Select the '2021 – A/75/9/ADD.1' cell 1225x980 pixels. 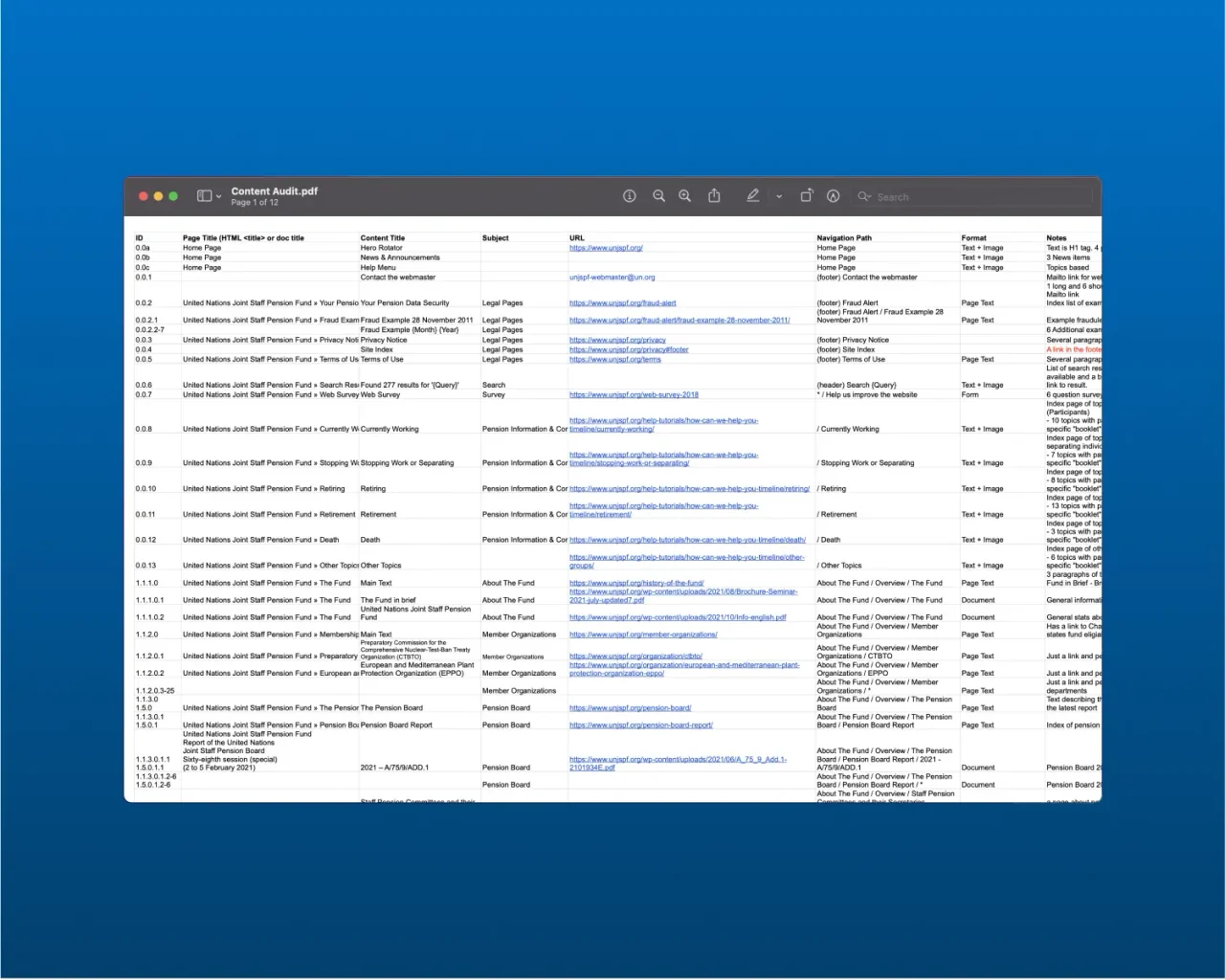394,768
